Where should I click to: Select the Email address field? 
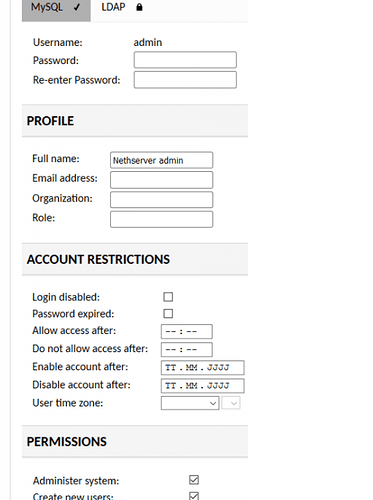click(x=161, y=180)
